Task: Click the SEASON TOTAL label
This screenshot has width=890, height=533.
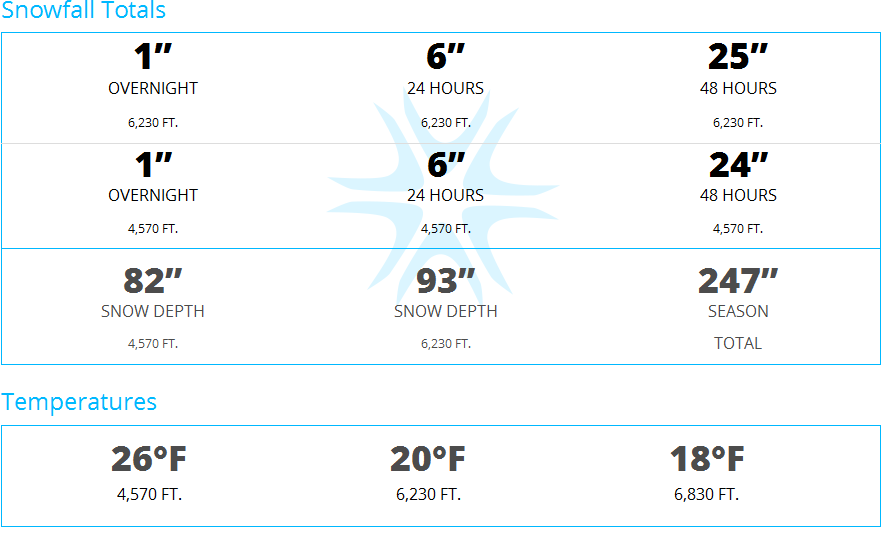Action: (738, 328)
